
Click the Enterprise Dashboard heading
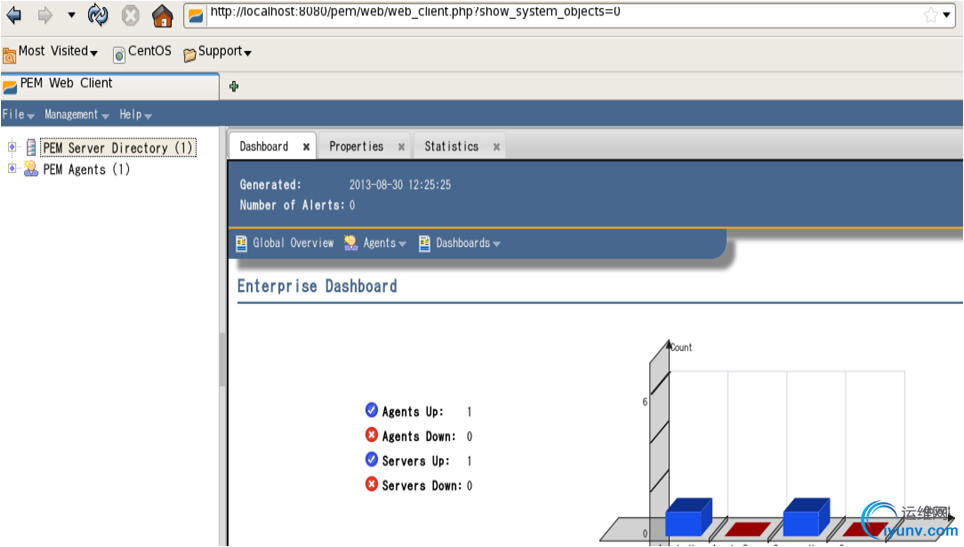click(317, 286)
